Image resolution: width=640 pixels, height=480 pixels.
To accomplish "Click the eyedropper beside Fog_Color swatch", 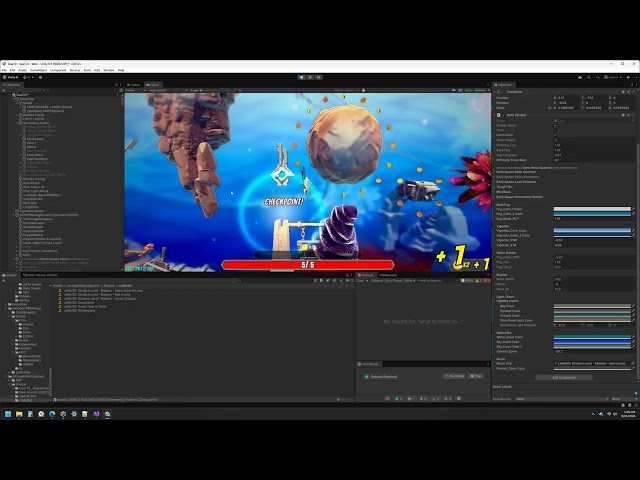I will pyautogui.click(x=633, y=209).
